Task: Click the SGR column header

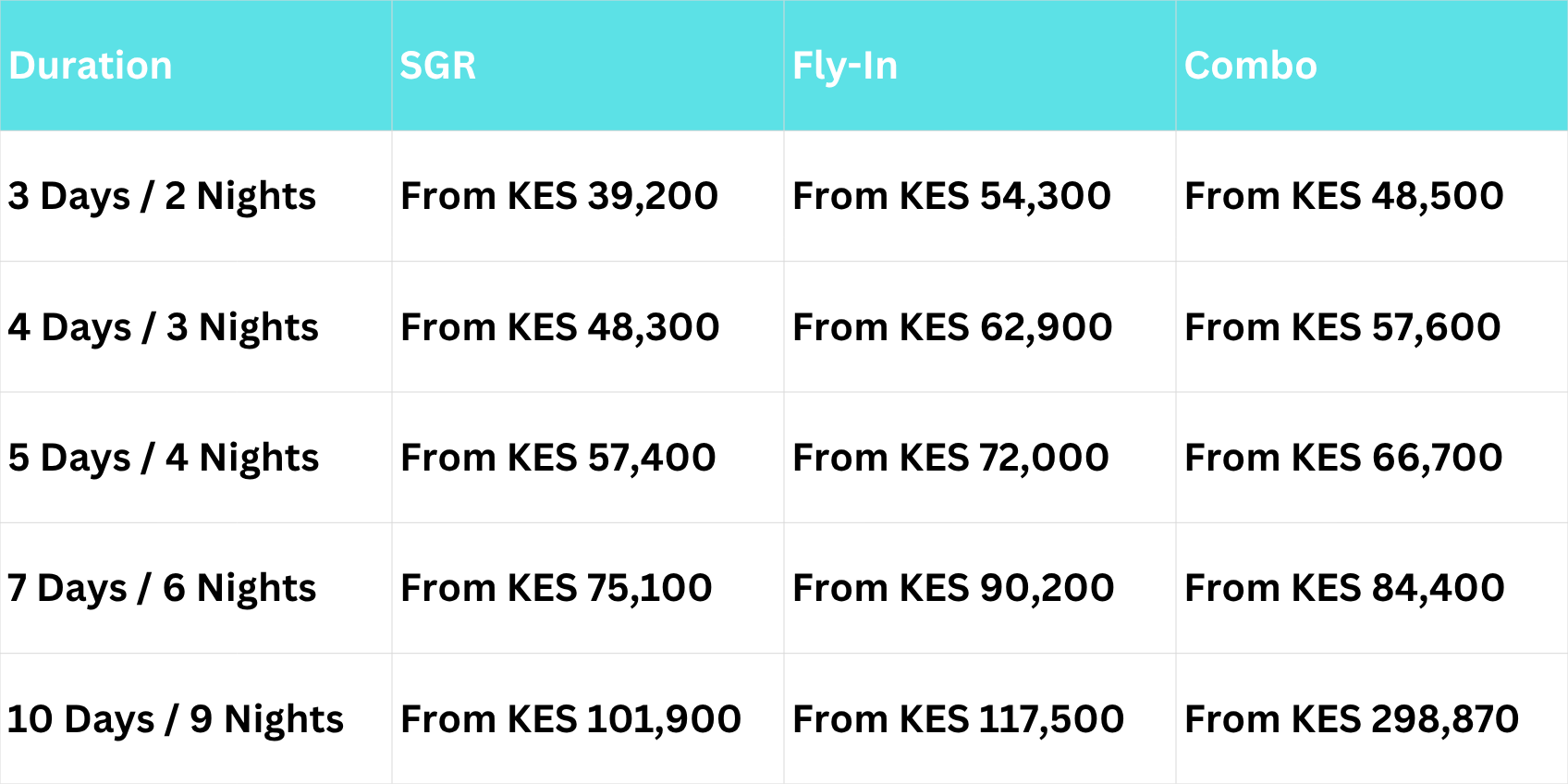Action: pos(437,66)
